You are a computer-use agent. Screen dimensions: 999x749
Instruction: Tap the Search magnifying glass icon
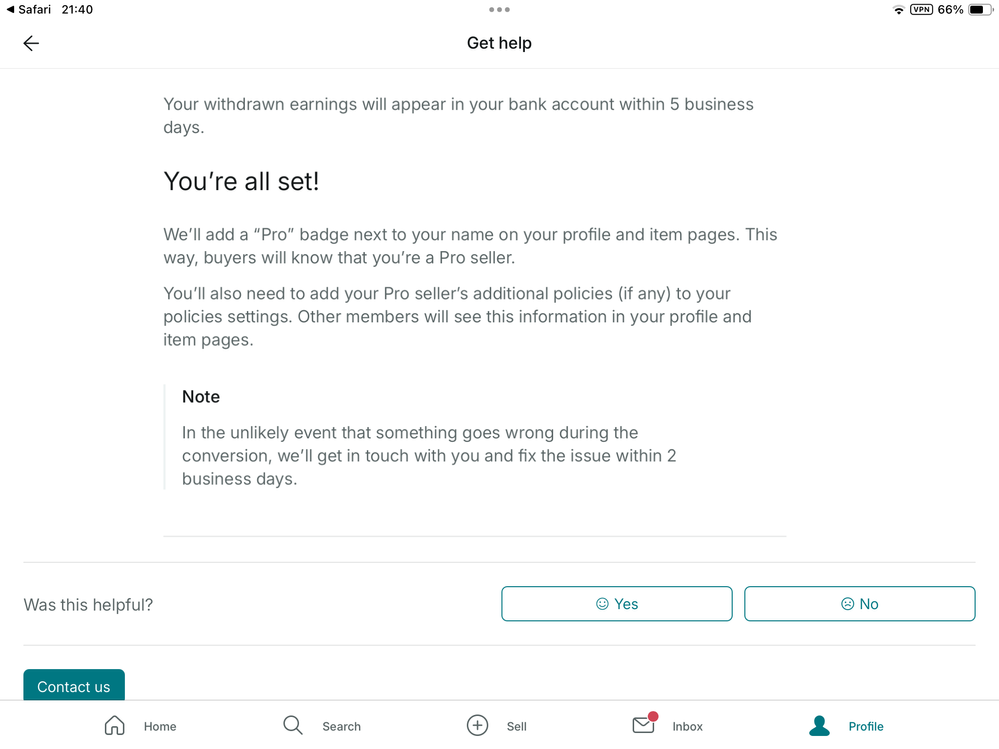292,725
